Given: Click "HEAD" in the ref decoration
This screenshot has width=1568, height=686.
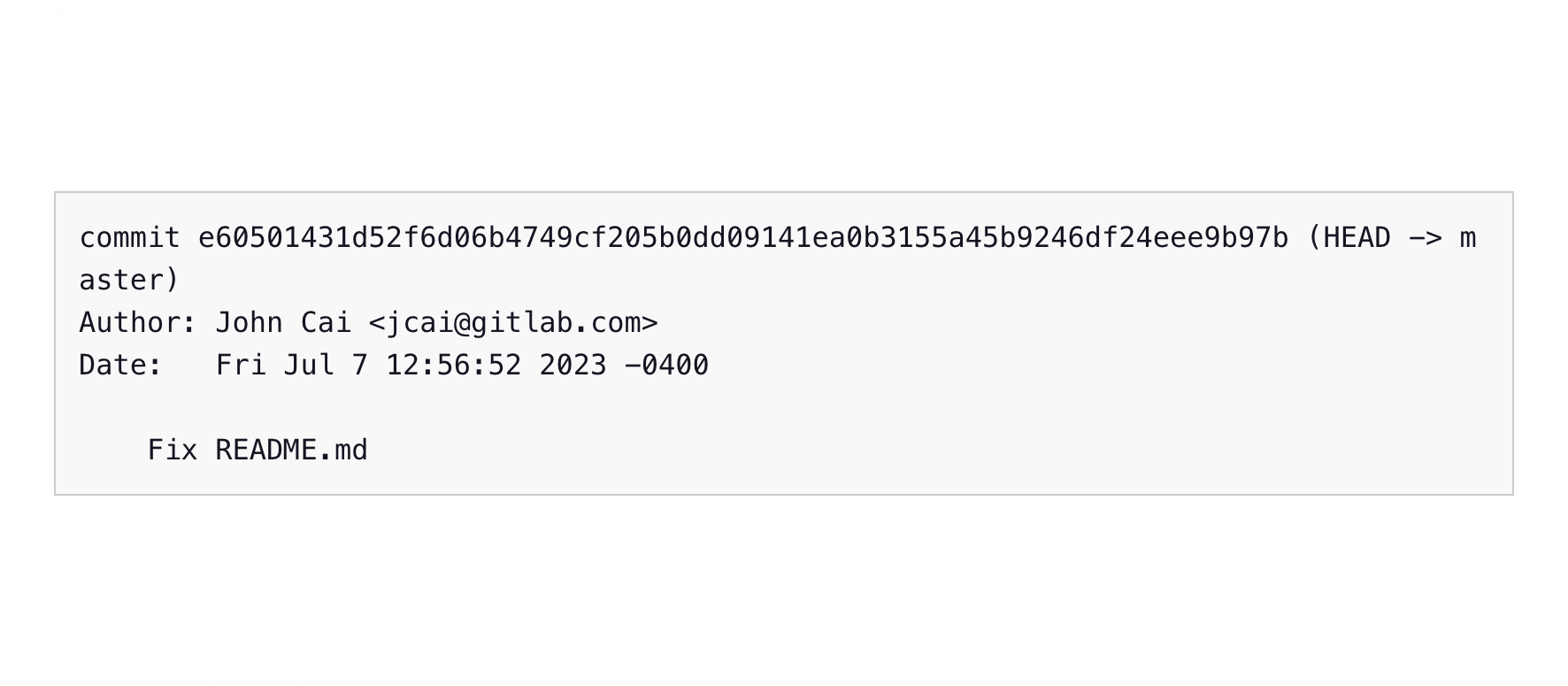Looking at the screenshot, I should pyautogui.click(x=1357, y=238).
